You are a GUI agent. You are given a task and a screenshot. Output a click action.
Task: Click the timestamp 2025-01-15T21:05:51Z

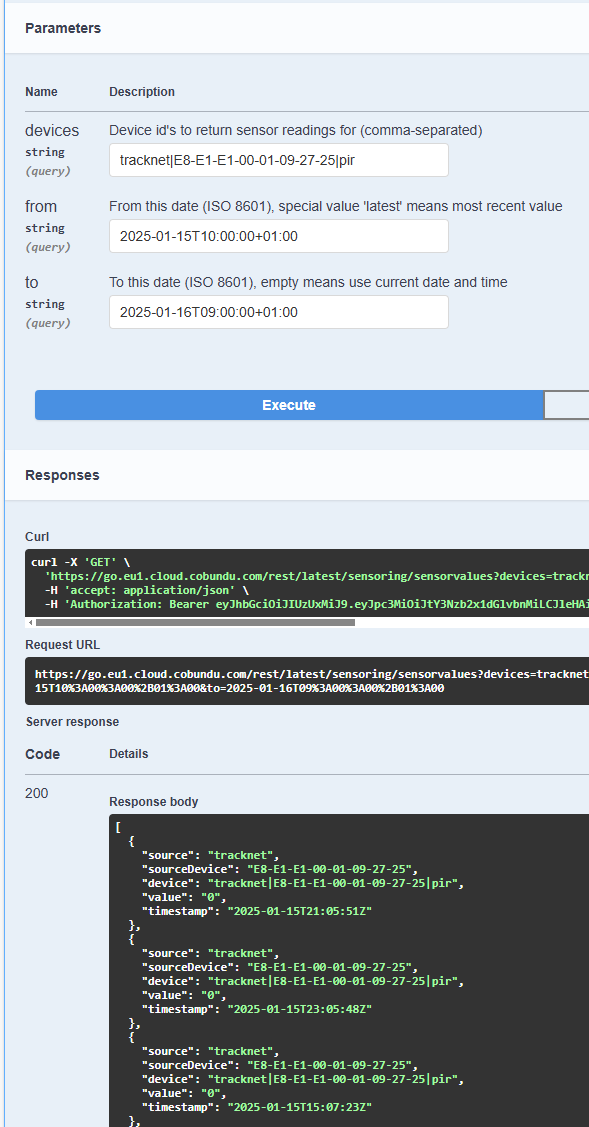(299, 911)
